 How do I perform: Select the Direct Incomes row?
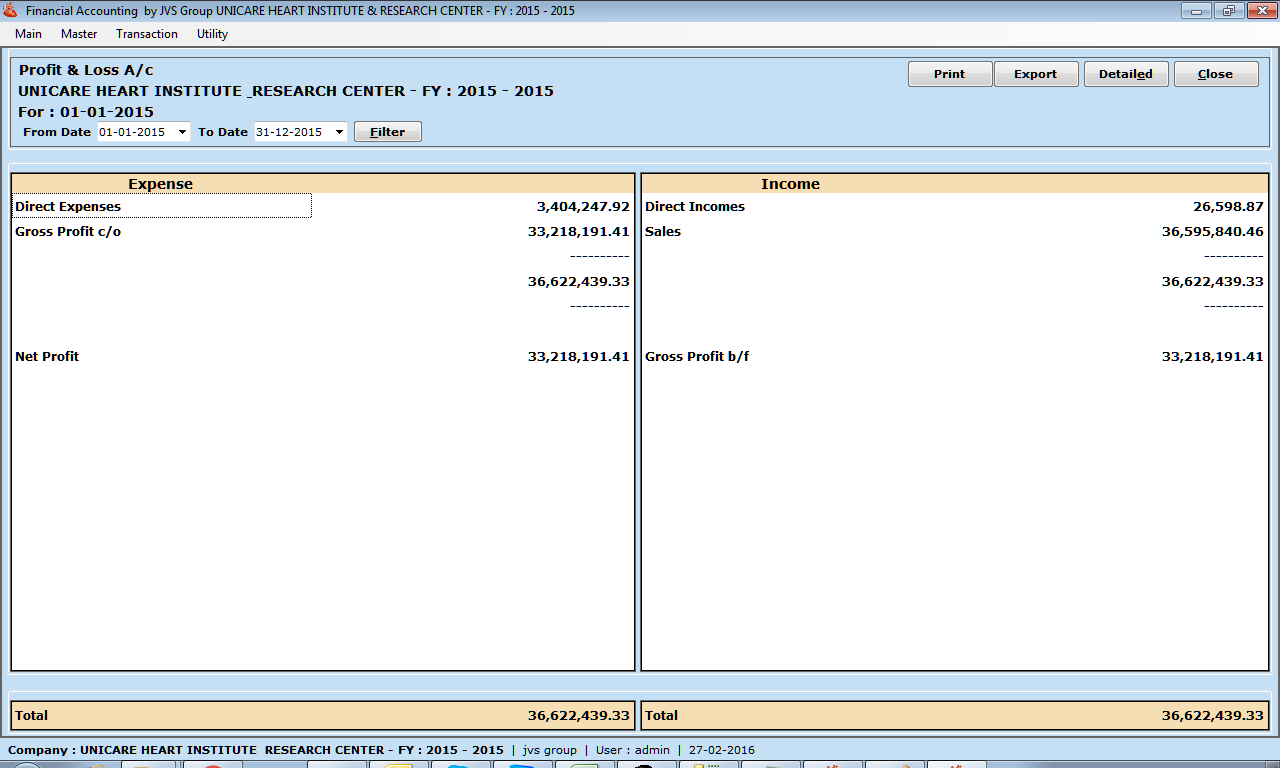pos(695,207)
